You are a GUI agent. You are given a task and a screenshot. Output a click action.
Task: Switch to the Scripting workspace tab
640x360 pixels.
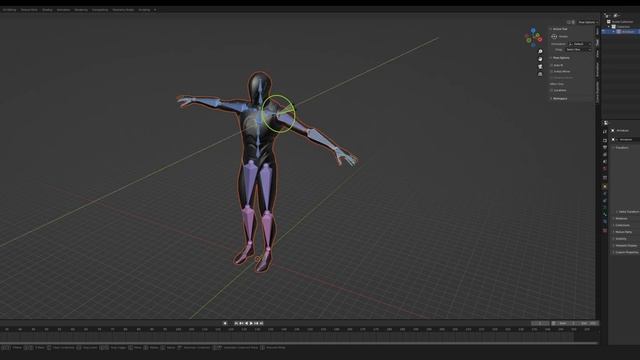point(144,10)
